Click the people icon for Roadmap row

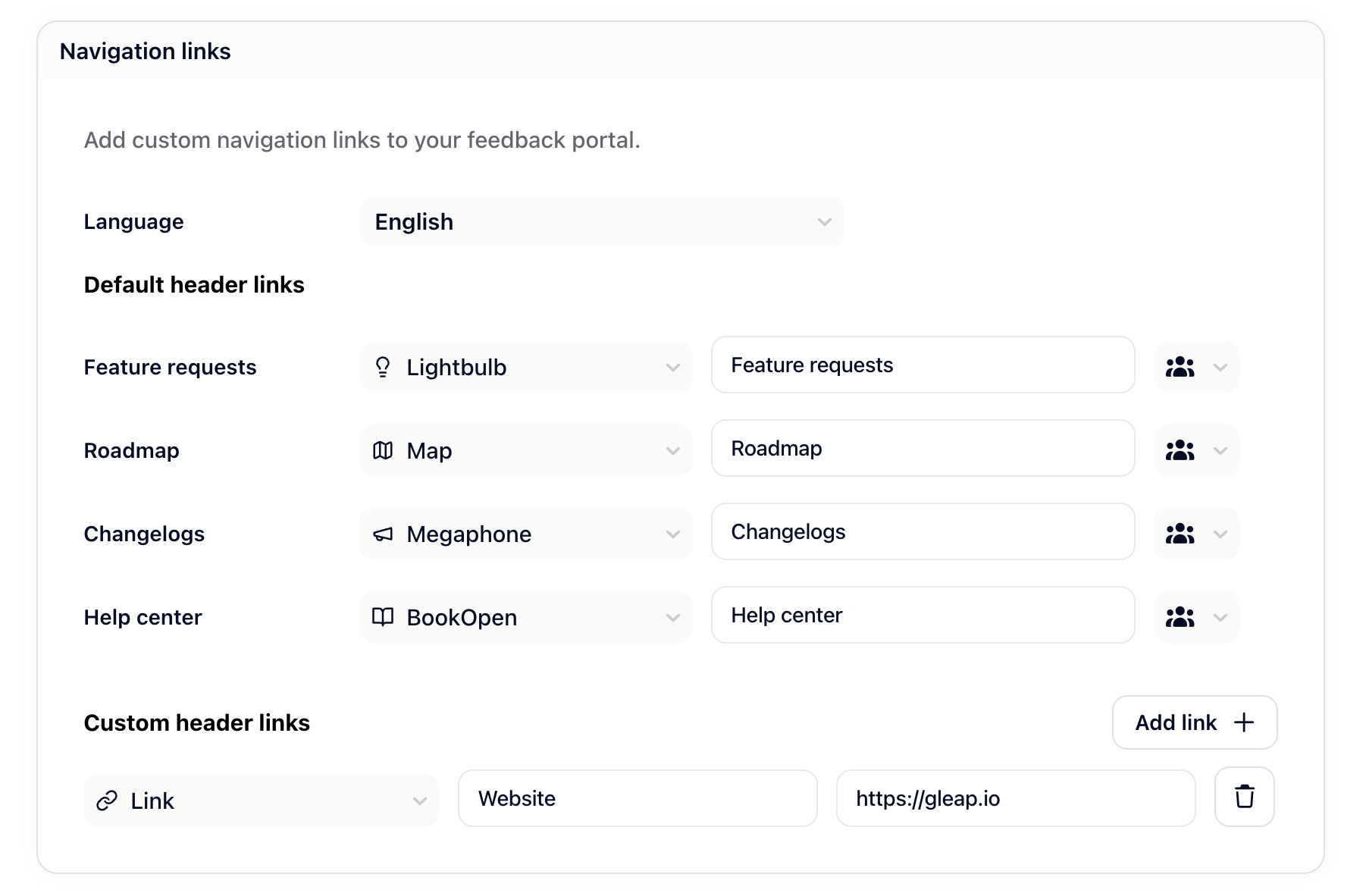[1180, 451]
